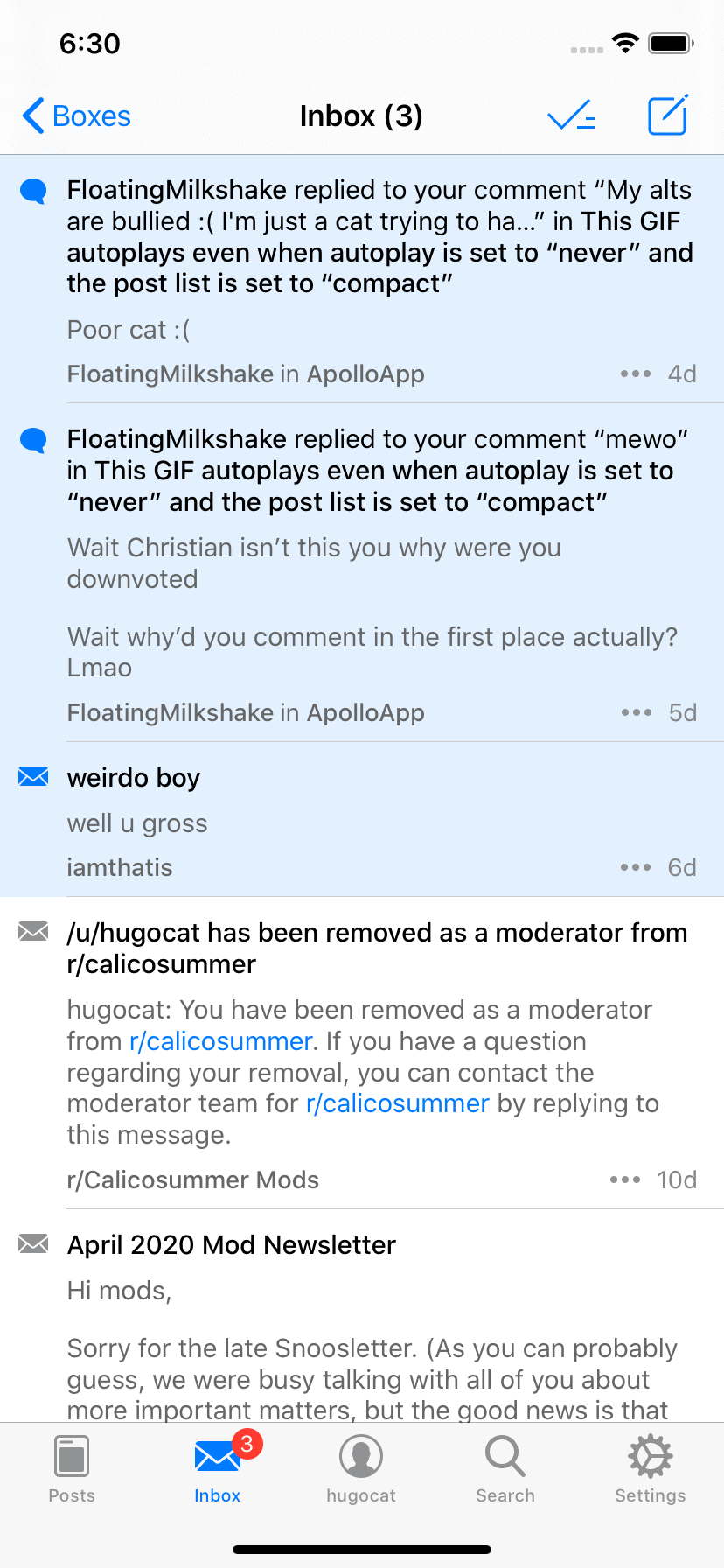Follow the first r/calicosummer link

coord(220,1041)
